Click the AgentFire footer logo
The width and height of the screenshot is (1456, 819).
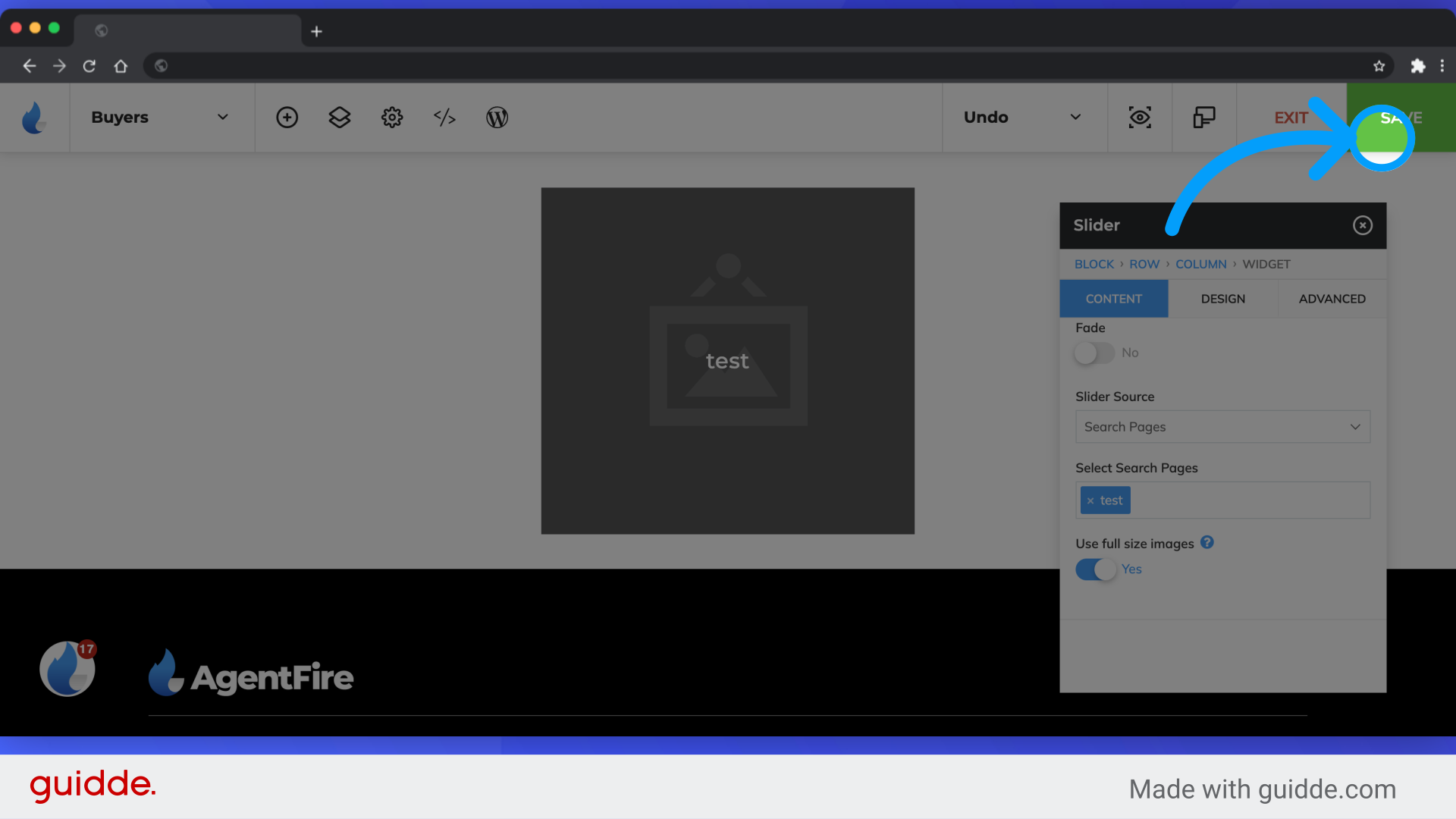[x=251, y=674]
